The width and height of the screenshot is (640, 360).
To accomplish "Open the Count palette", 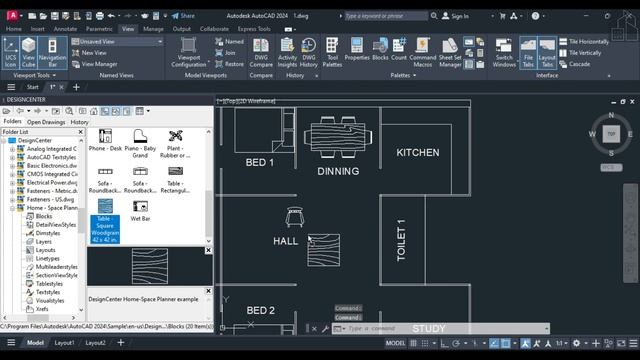I will coord(399,49).
